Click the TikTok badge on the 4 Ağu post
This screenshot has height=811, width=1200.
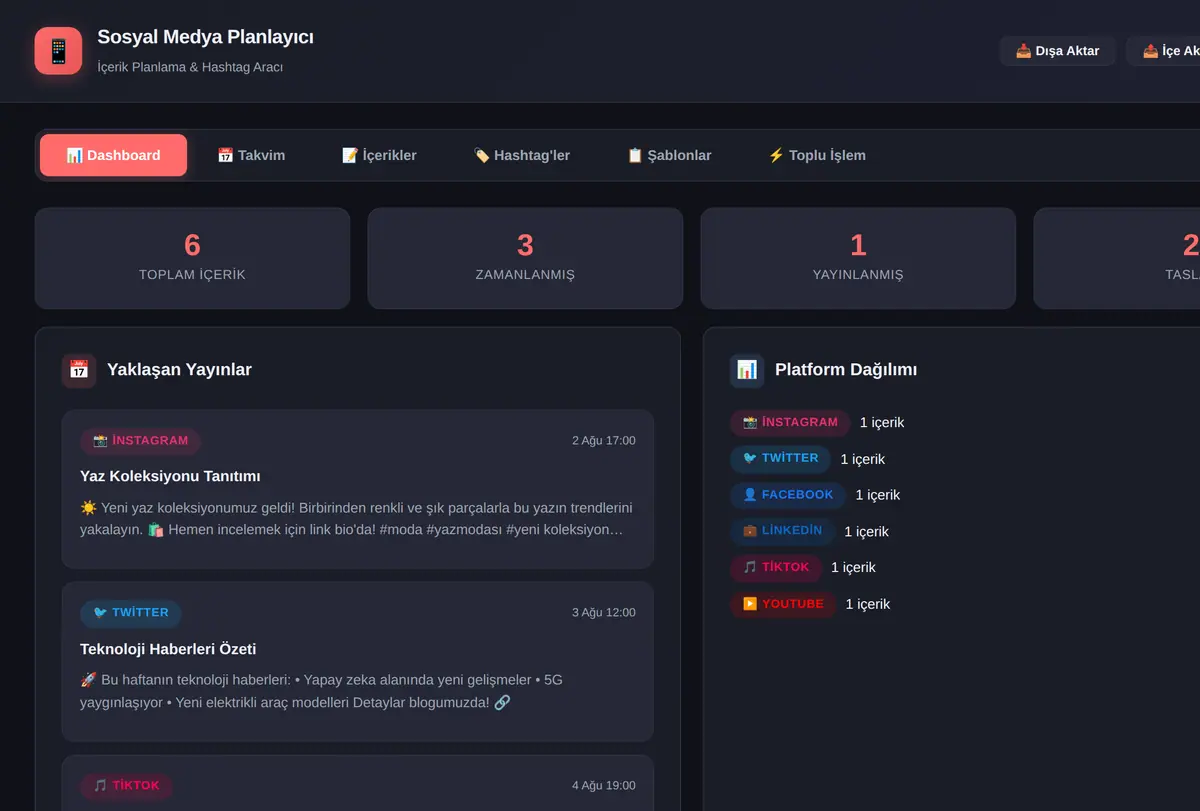coord(126,786)
